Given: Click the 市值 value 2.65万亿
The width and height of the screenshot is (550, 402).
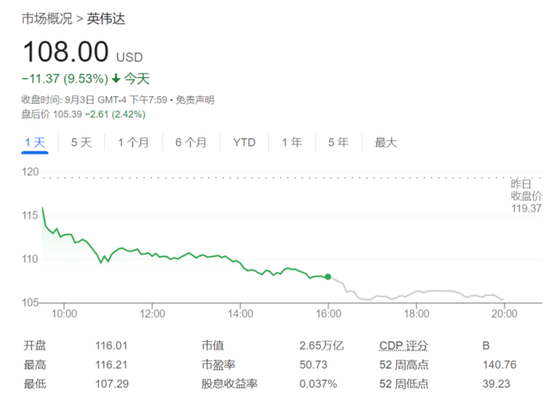Looking at the screenshot, I should tap(321, 346).
